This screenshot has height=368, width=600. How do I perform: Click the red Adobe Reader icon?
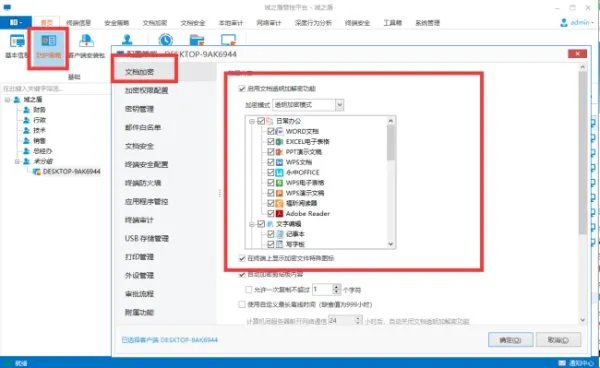[280, 213]
